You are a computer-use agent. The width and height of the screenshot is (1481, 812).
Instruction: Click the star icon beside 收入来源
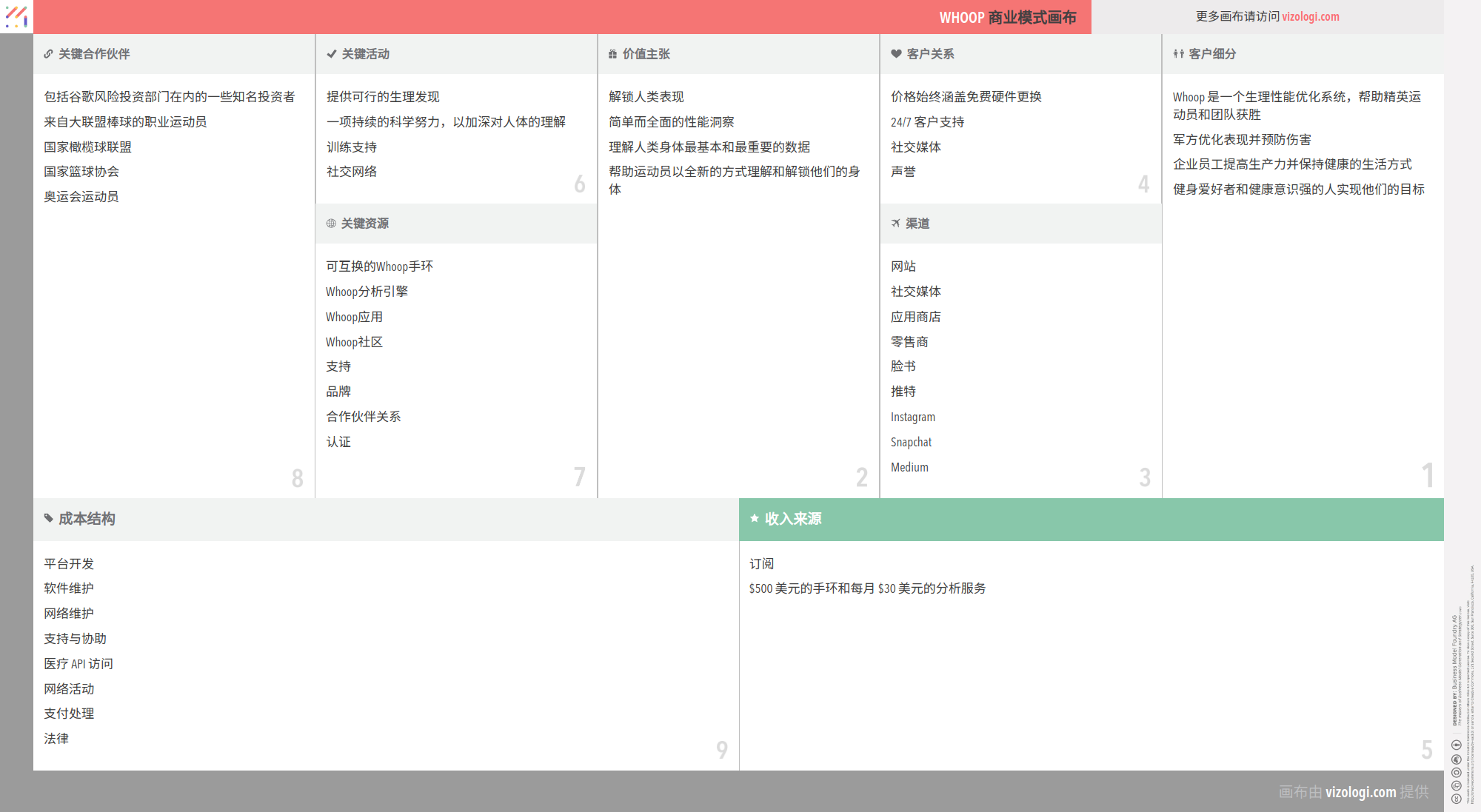(x=755, y=518)
